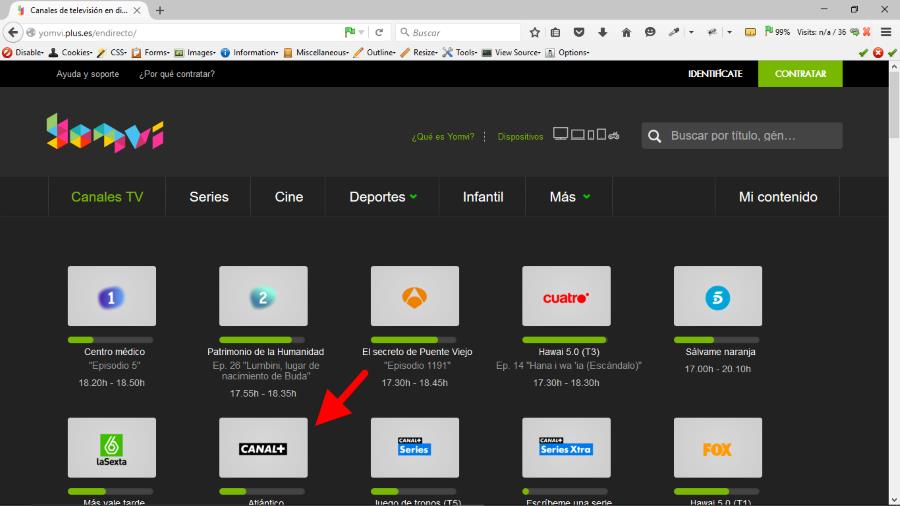Open the Canal+ Series channel tile
The width and height of the screenshot is (900, 506).
(x=415, y=447)
